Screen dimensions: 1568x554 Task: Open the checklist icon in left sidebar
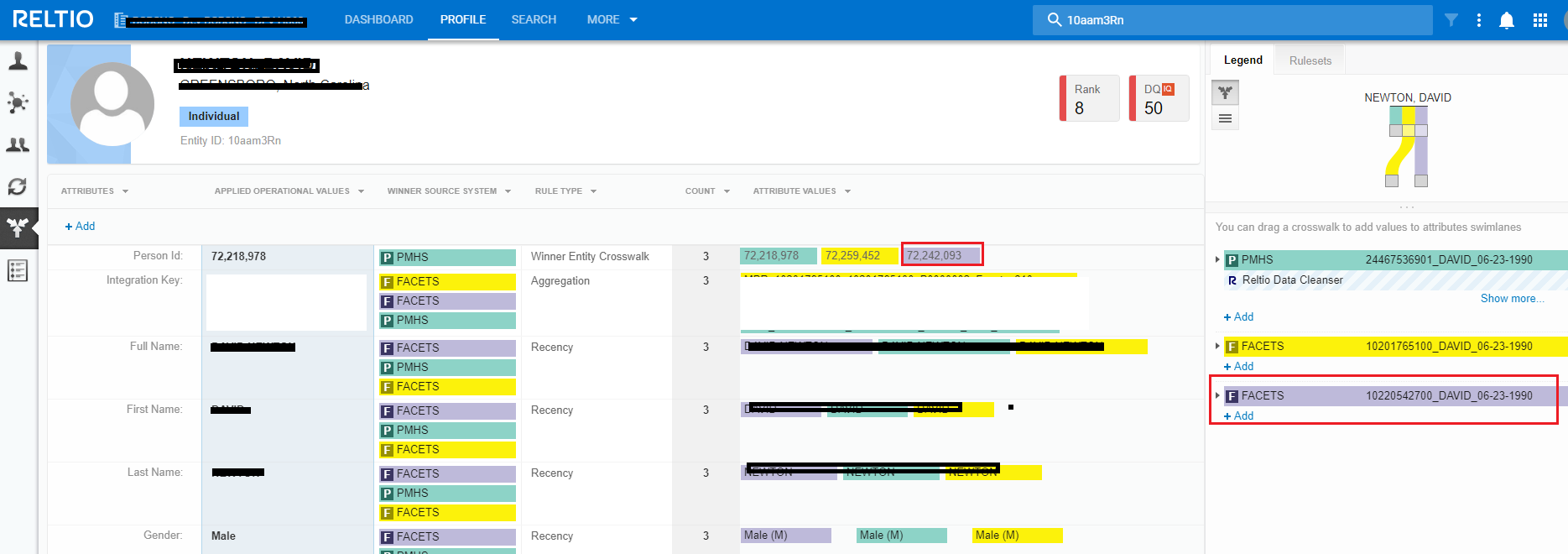(x=18, y=270)
